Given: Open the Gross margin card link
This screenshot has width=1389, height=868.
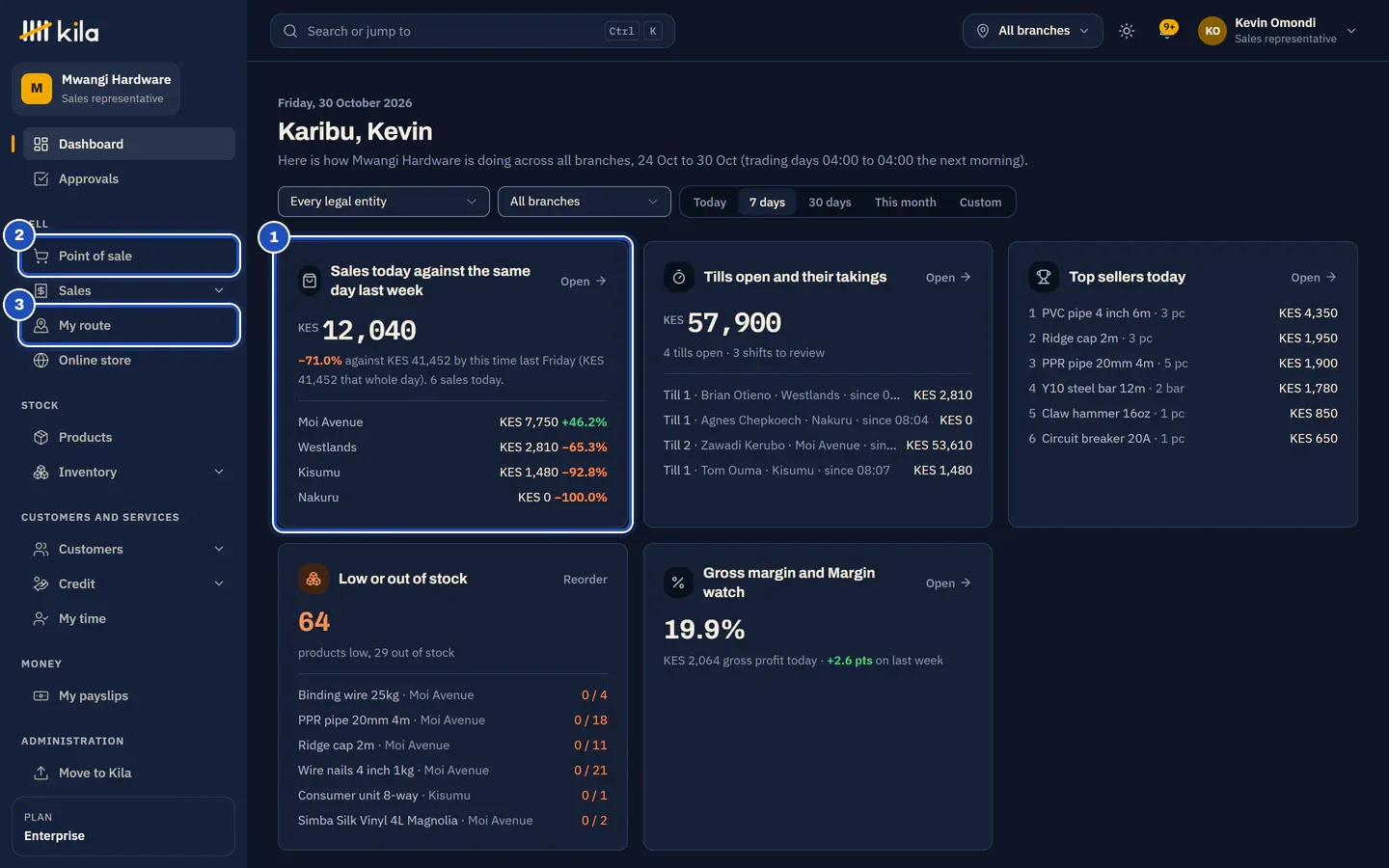Looking at the screenshot, I should (x=948, y=583).
